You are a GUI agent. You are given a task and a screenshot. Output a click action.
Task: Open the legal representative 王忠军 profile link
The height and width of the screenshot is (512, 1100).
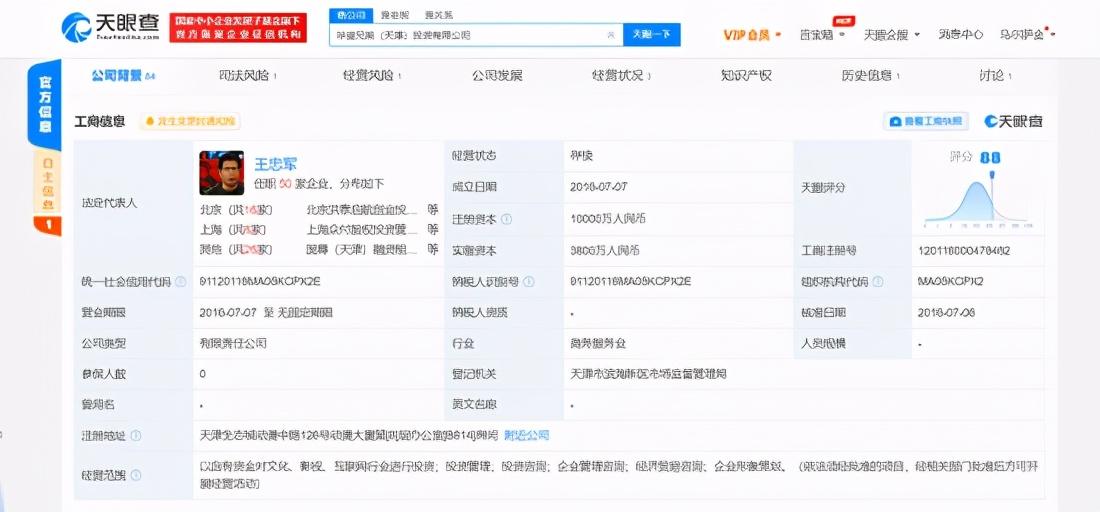275,164
